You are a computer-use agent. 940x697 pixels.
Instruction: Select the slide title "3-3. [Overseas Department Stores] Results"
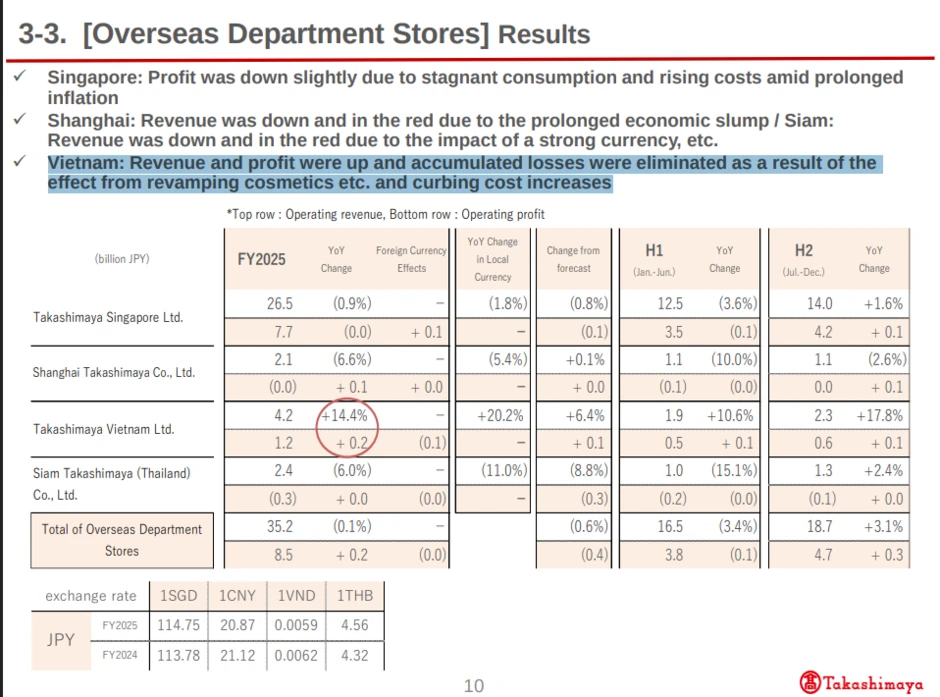point(305,34)
